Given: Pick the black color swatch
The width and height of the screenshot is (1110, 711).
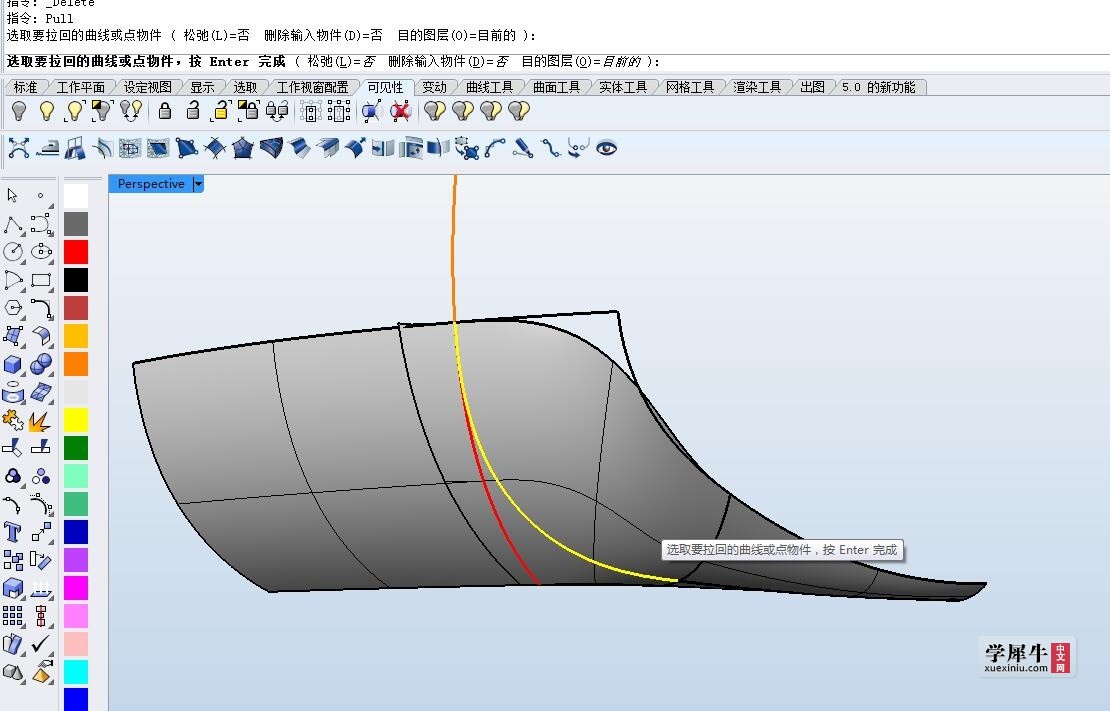Looking at the screenshot, I should pyautogui.click(x=76, y=280).
